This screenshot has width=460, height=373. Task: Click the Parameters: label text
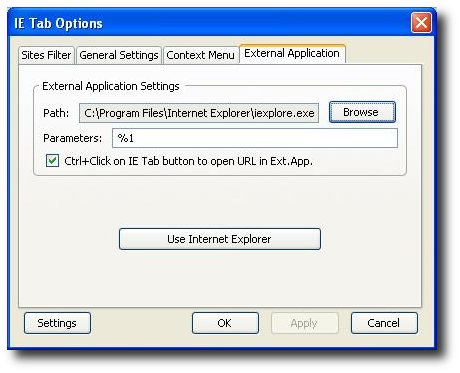[73, 138]
